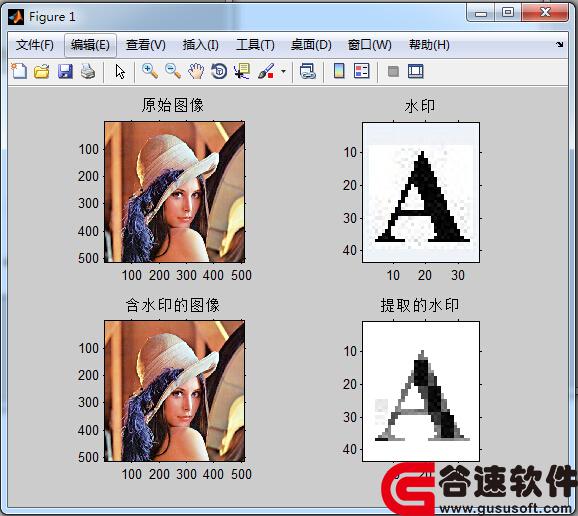The width and height of the screenshot is (578, 516).
Task: Open the 帮助(H) menu
Action: pos(429,45)
